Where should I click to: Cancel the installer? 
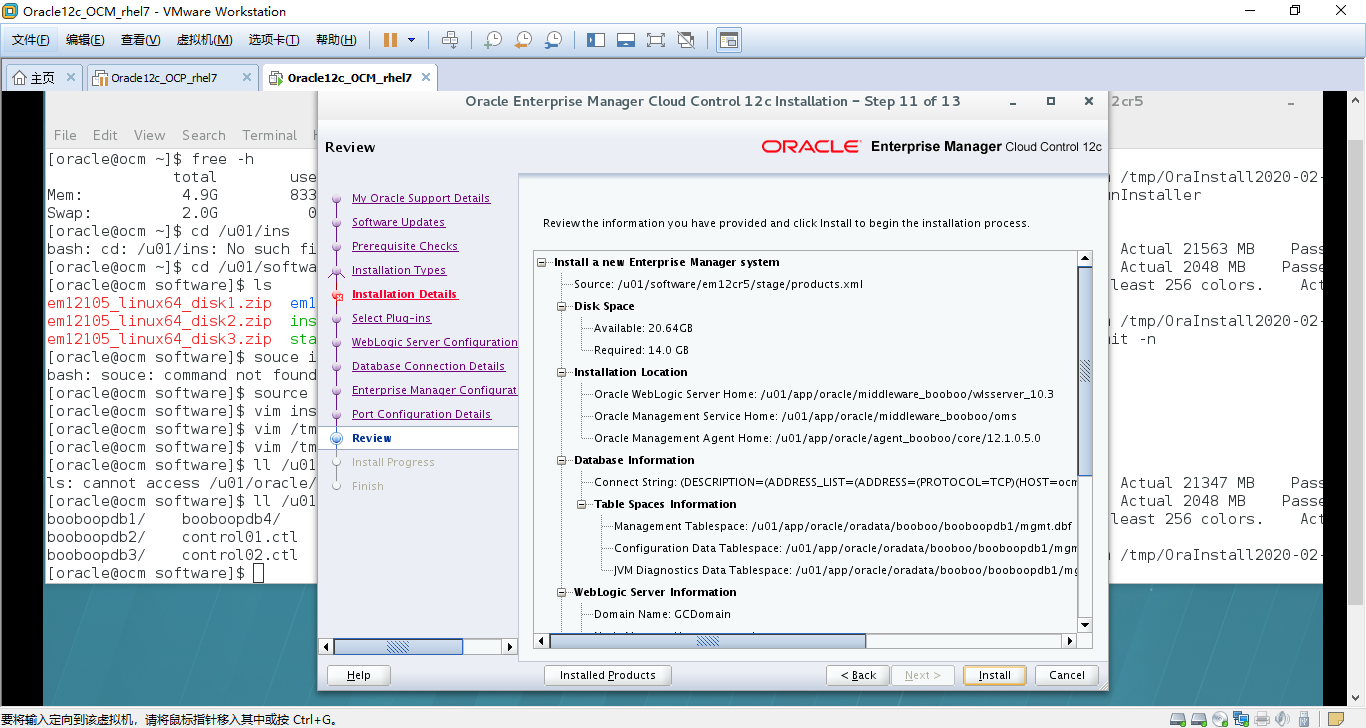[x=1067, y=675]
